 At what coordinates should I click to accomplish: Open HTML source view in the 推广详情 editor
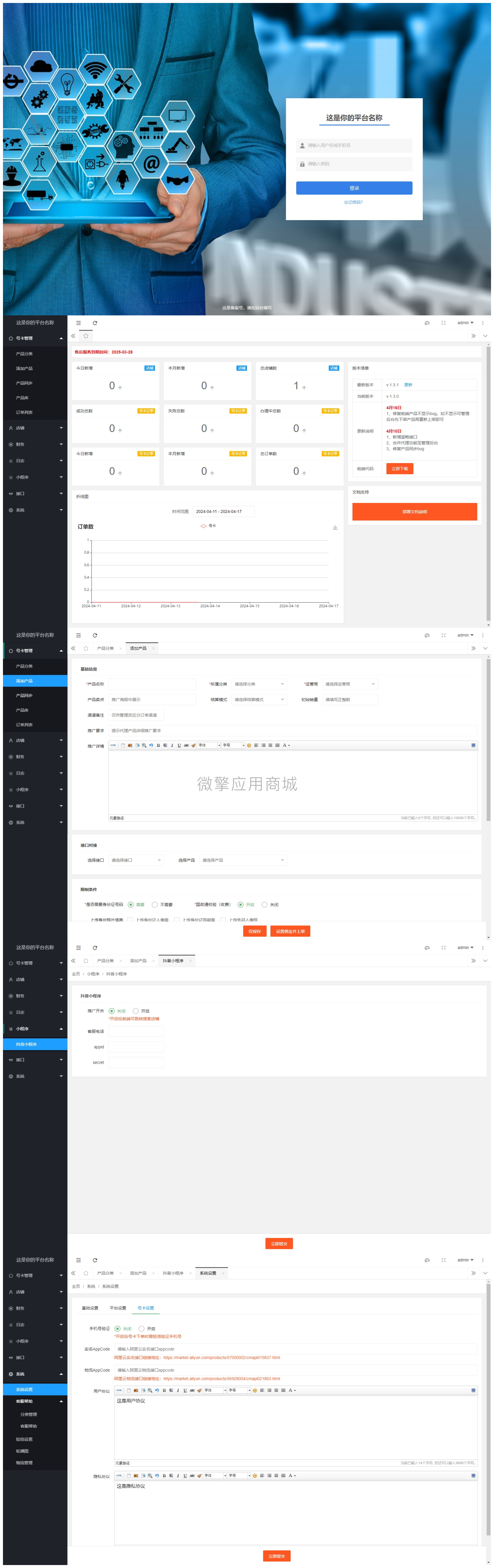point(113,745)
